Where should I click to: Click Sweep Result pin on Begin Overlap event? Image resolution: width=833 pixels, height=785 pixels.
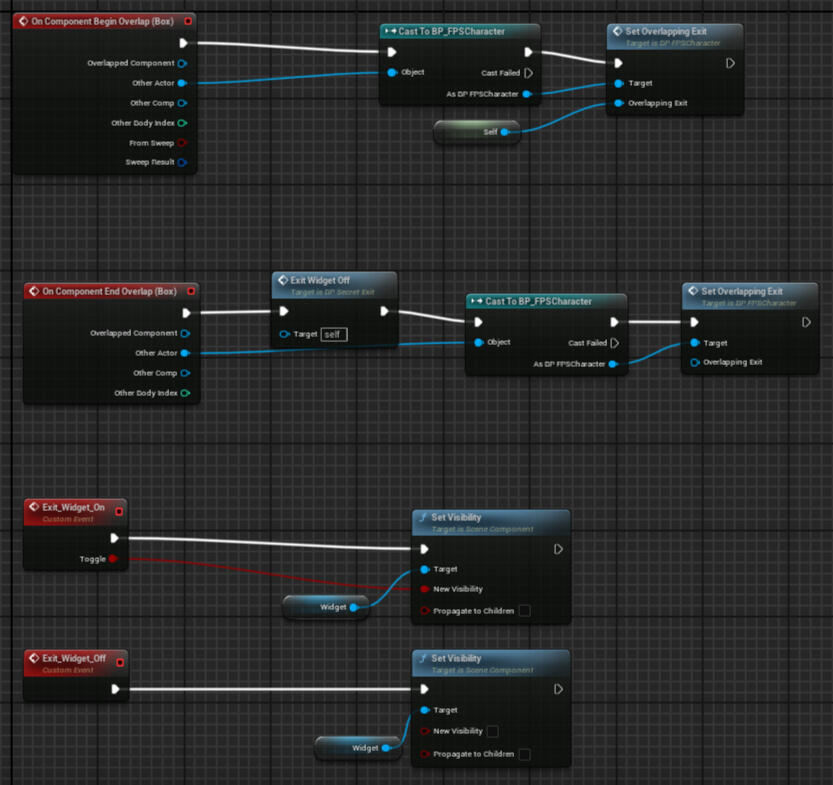coord(182,162)
